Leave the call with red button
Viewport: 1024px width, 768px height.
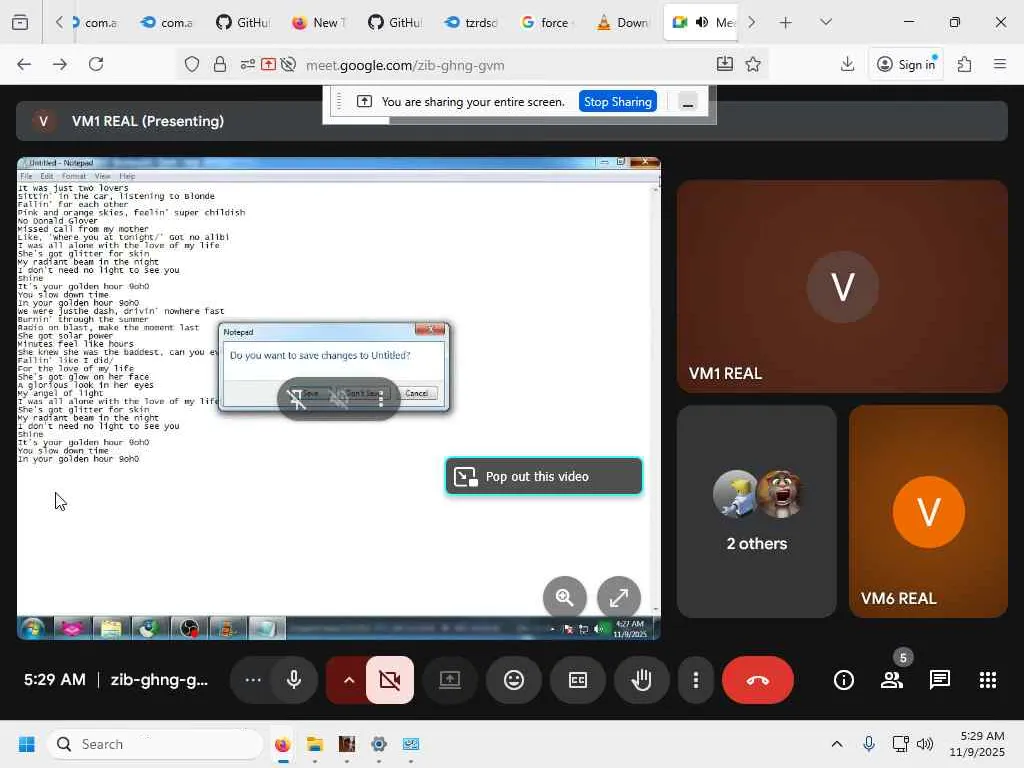758,680
